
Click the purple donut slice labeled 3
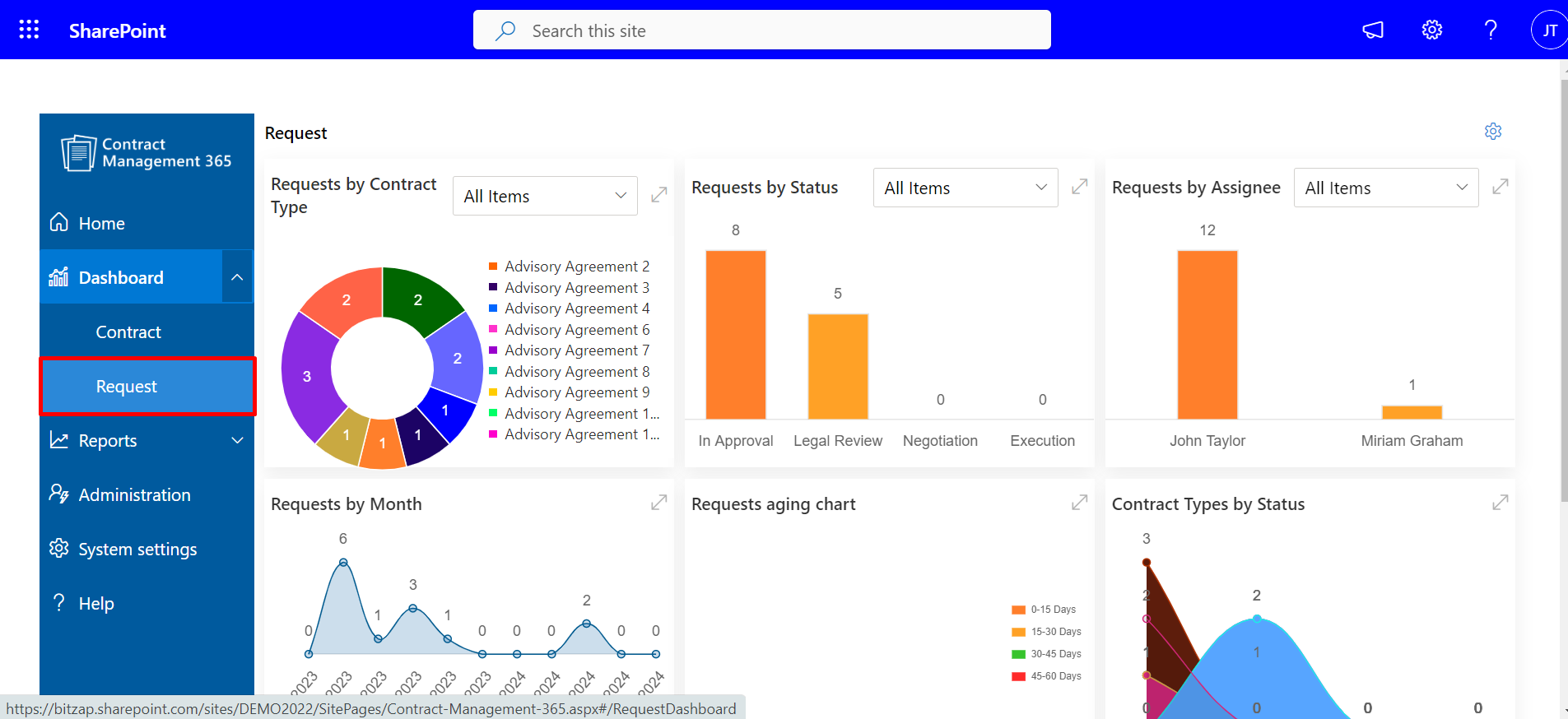click(309, 377)
